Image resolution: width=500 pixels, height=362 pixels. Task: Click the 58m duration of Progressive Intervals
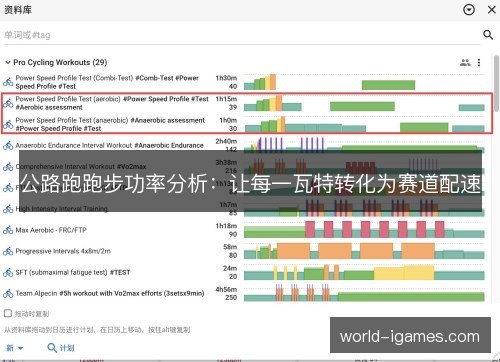click(x=230, y=247)
